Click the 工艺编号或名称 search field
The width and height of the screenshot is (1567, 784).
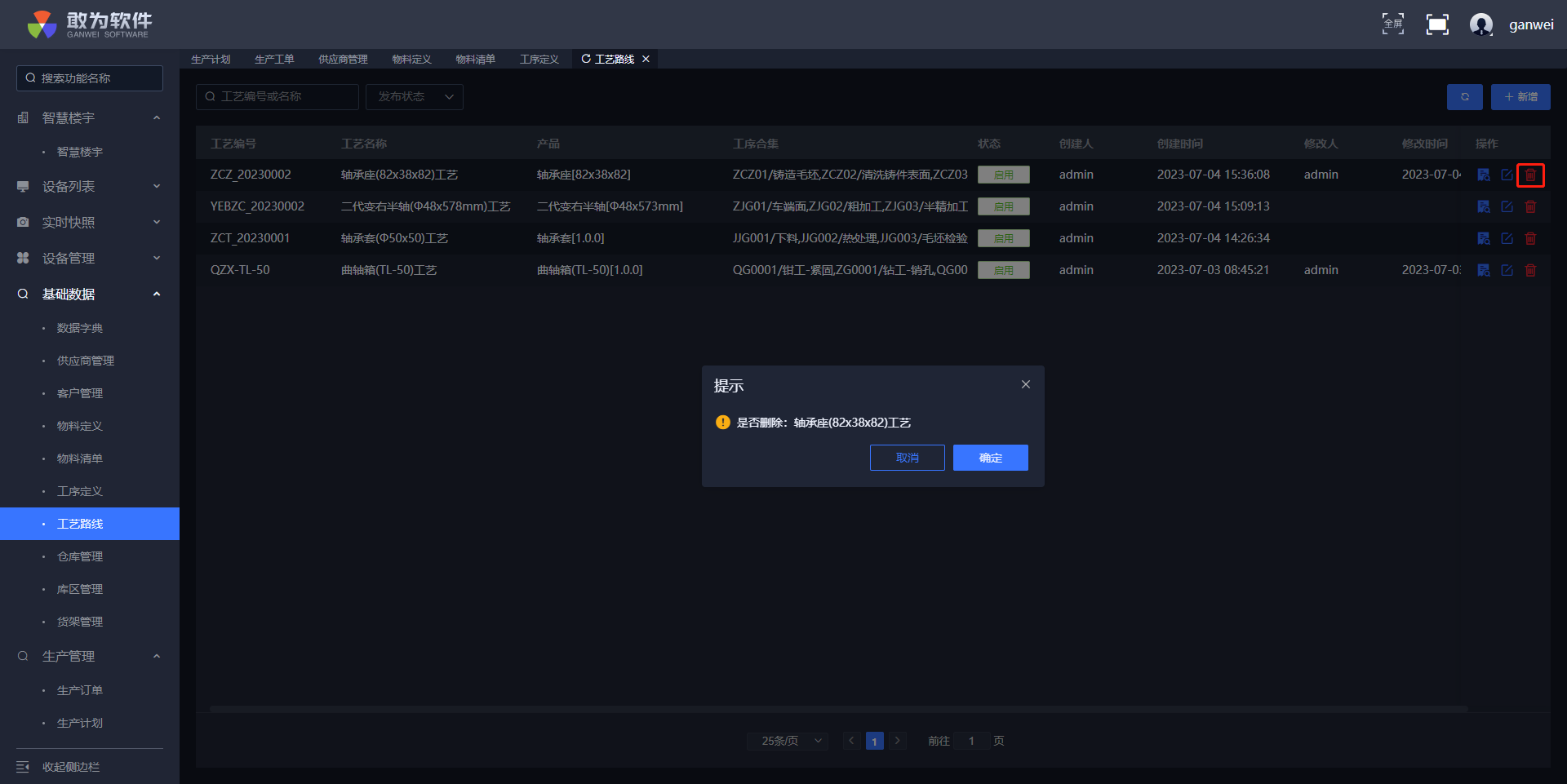pos(277,97)
